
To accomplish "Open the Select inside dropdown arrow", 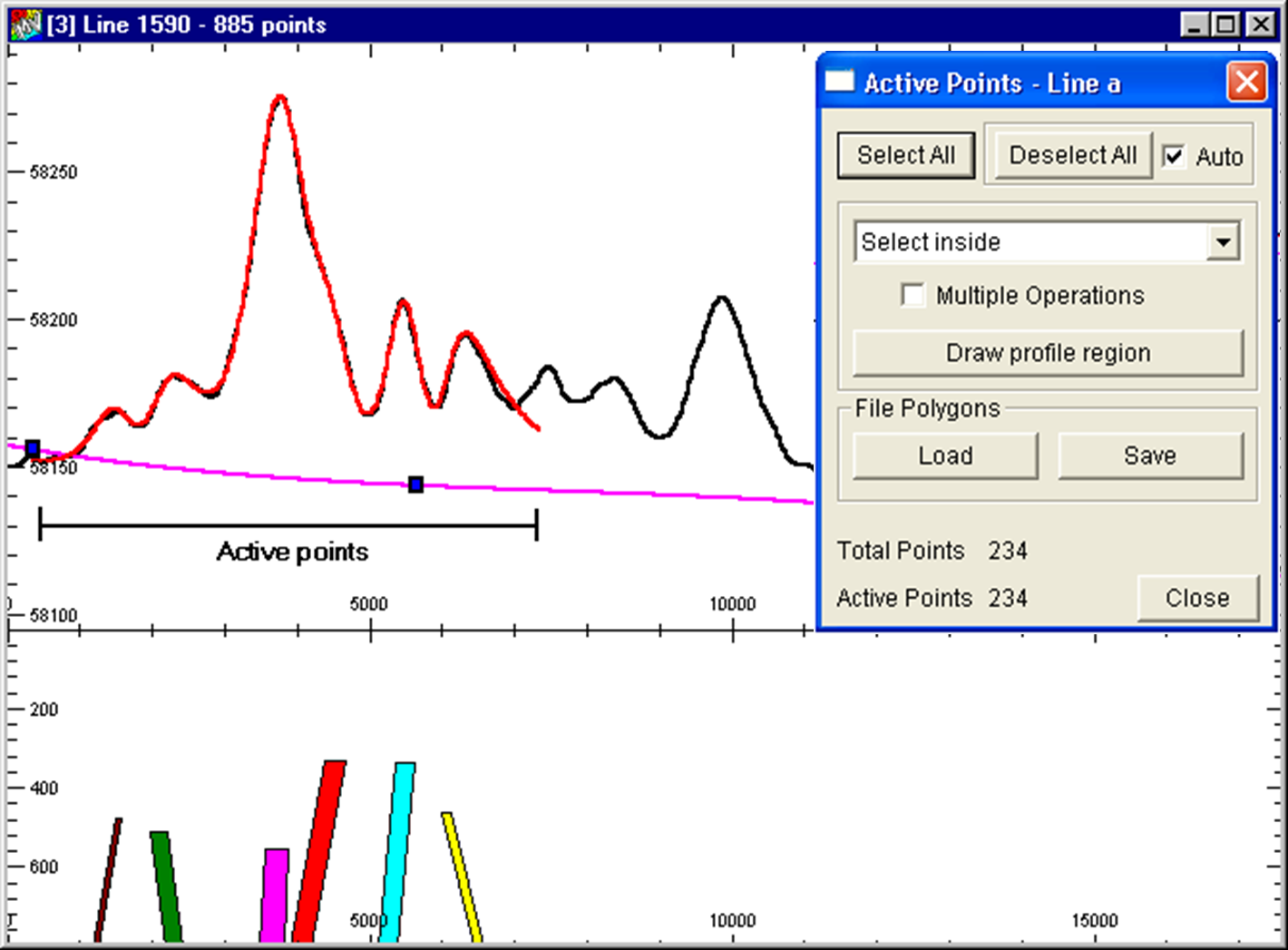I will 1224,242.
